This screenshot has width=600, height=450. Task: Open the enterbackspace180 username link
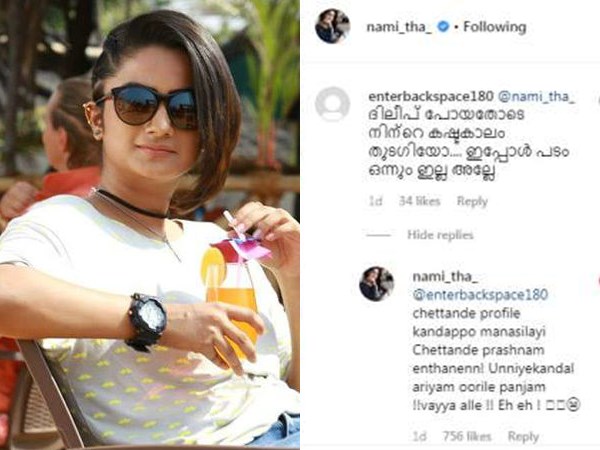tap(430, 96)
